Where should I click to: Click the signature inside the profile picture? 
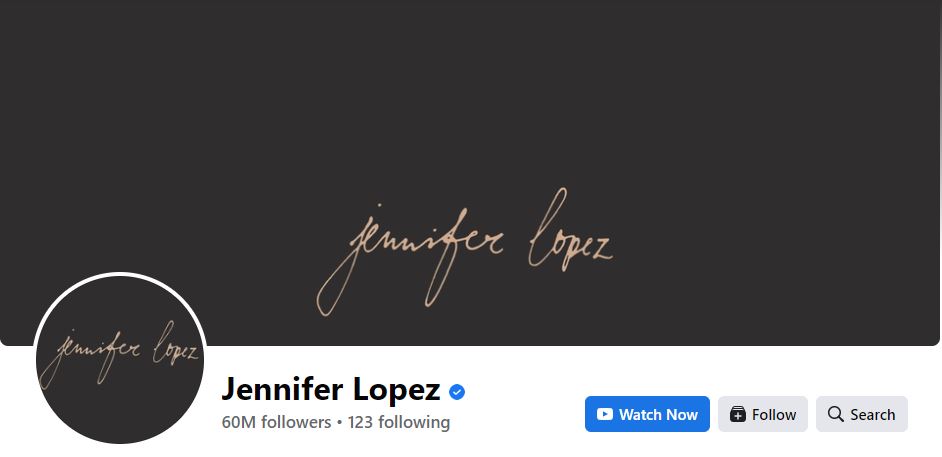[118, 354]
